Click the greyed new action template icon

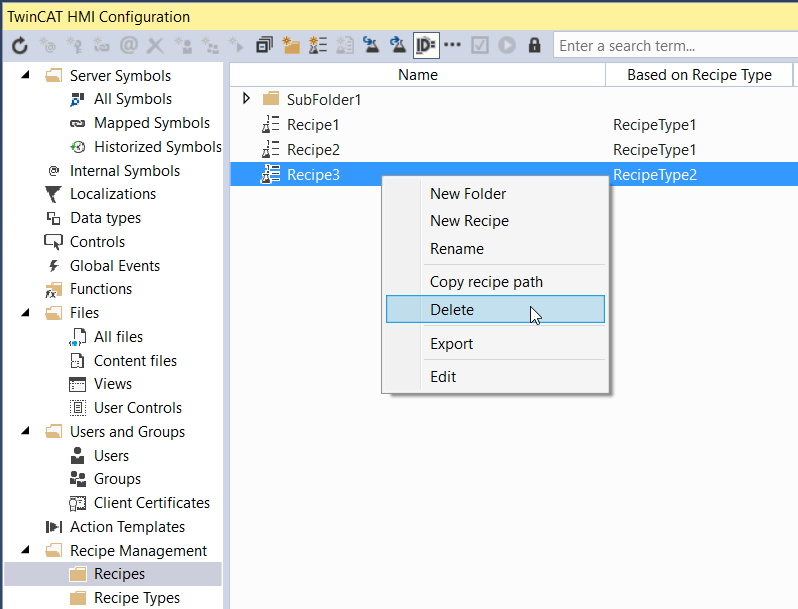(236, 46)
